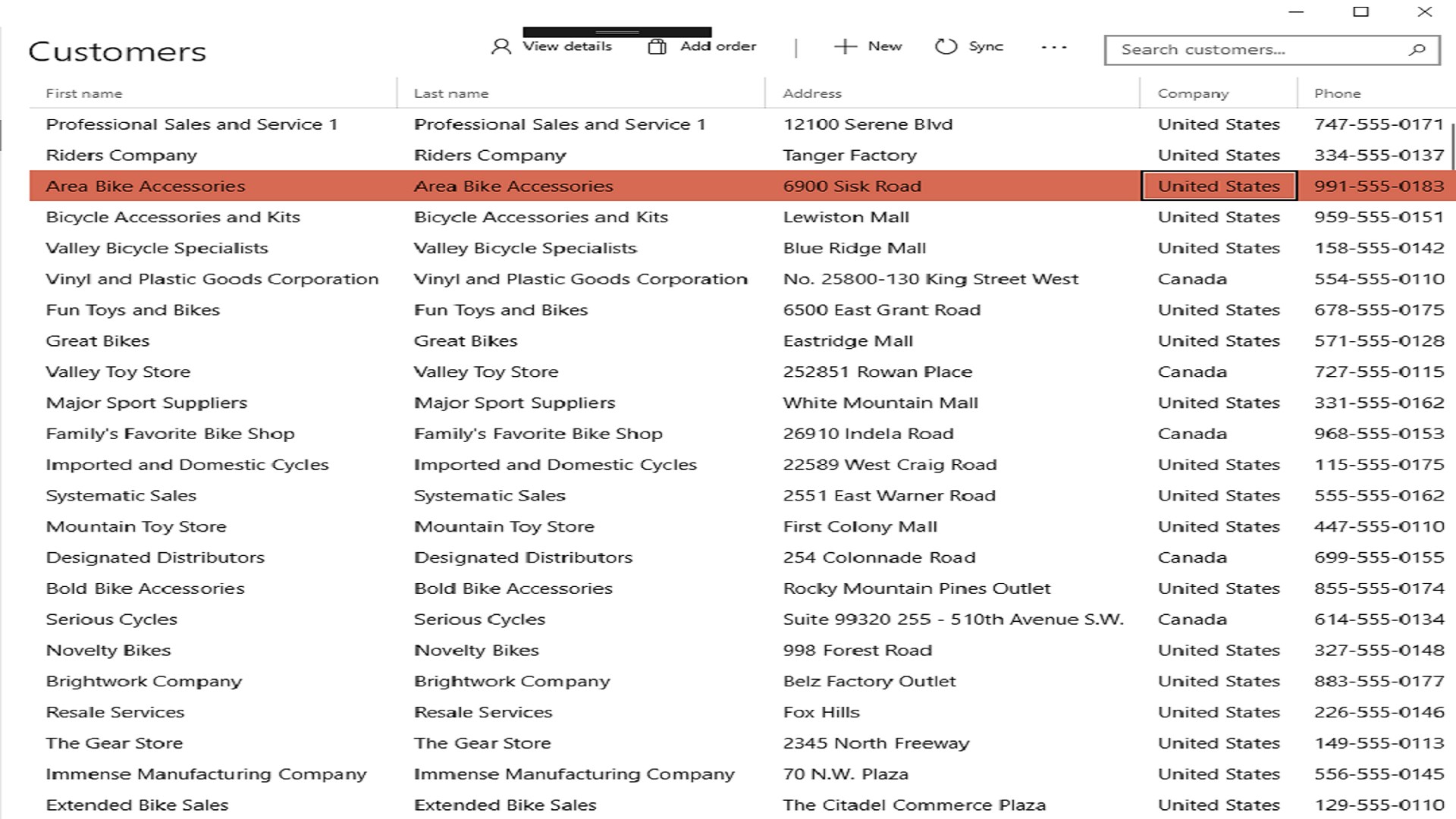
Task: Sort by First name column header
Action: point(83,93)
